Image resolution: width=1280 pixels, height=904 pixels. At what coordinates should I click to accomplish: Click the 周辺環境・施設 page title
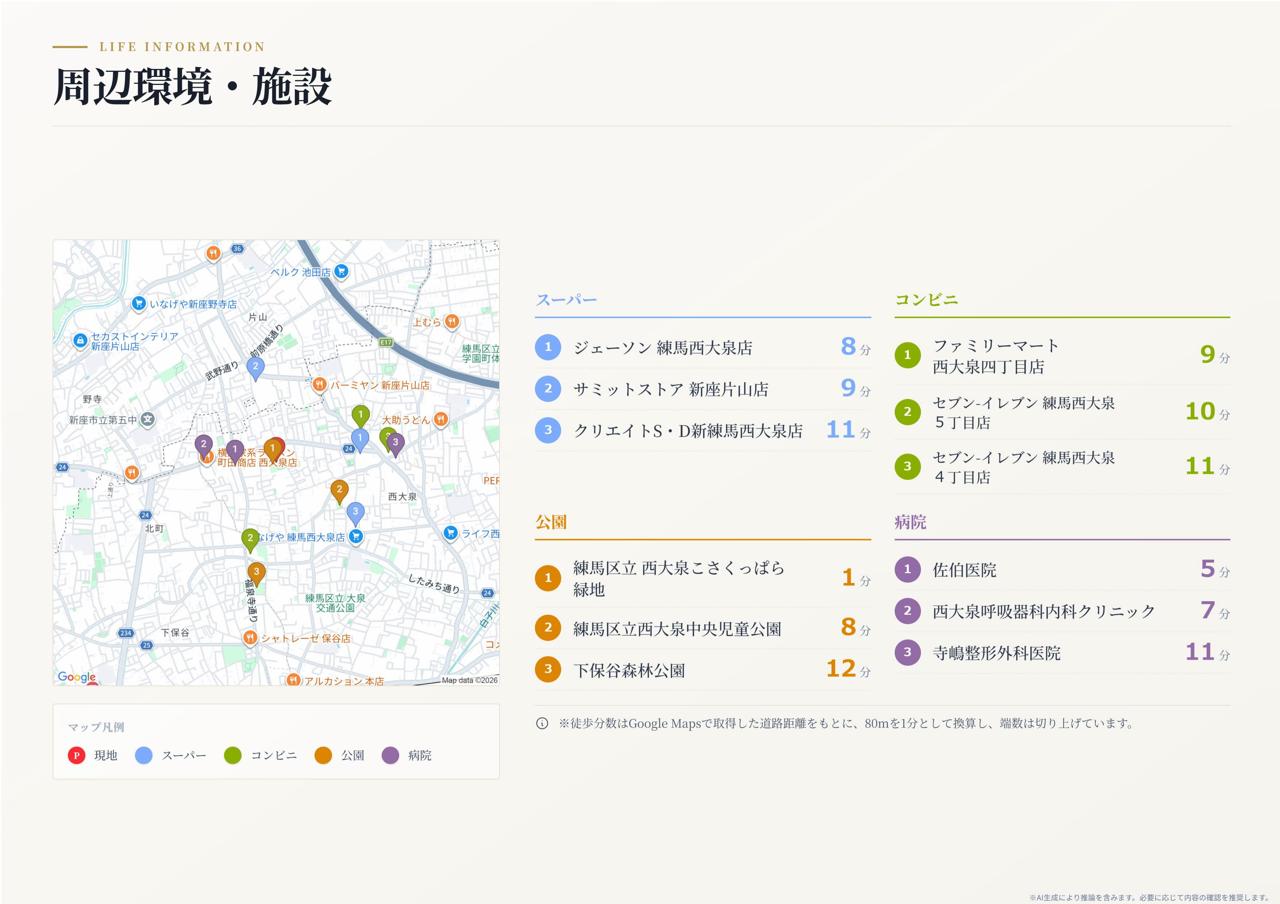pyautogui.click(x=192, y=87)
